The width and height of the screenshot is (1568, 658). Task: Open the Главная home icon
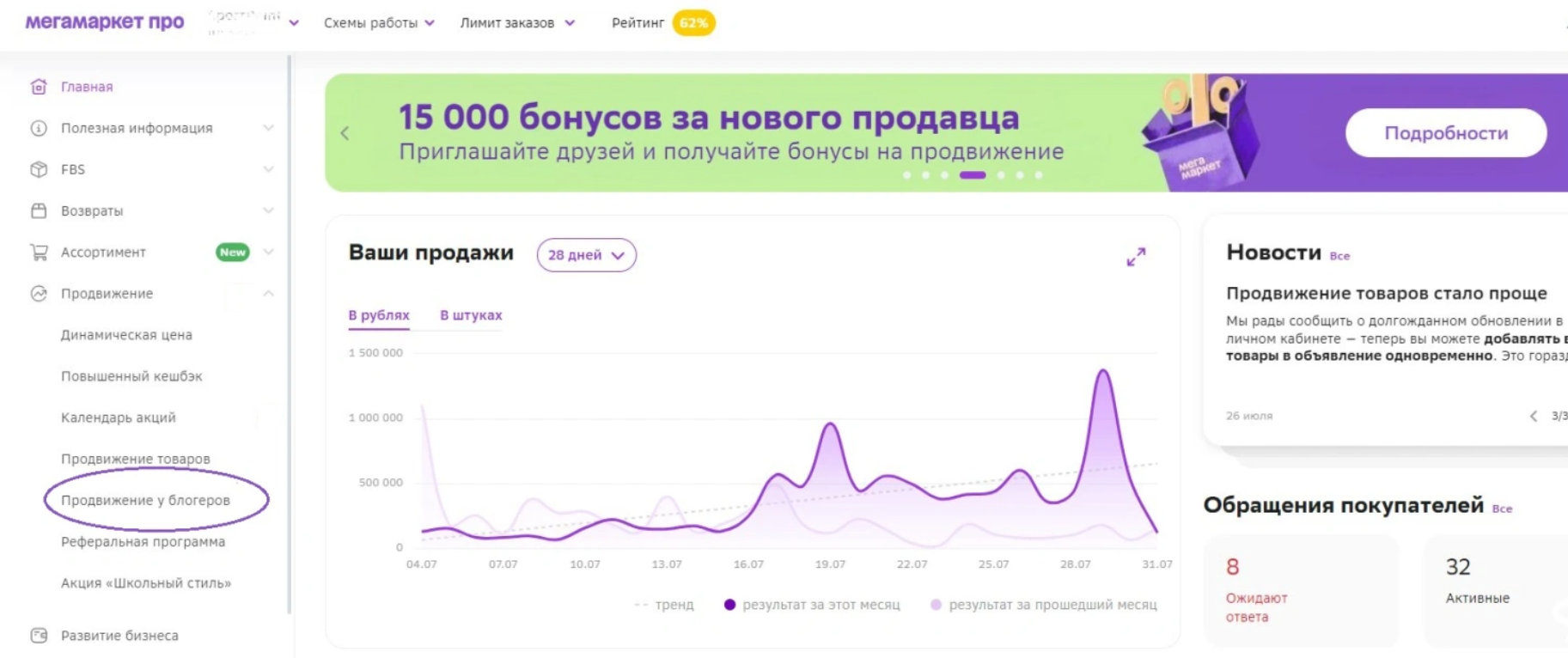point(39,87)
